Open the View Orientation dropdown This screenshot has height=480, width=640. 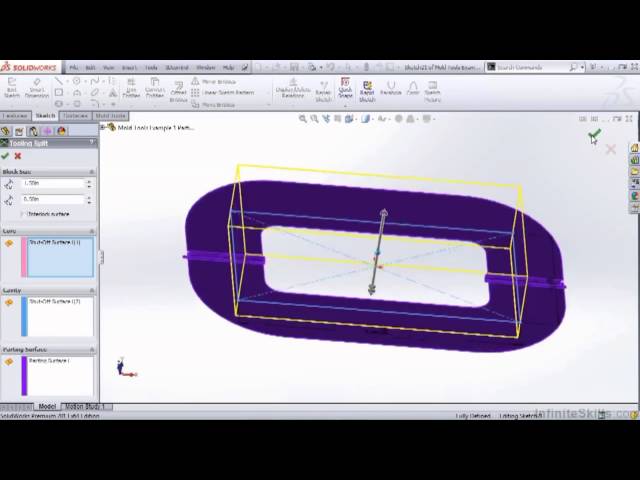(x=356, y=119)
